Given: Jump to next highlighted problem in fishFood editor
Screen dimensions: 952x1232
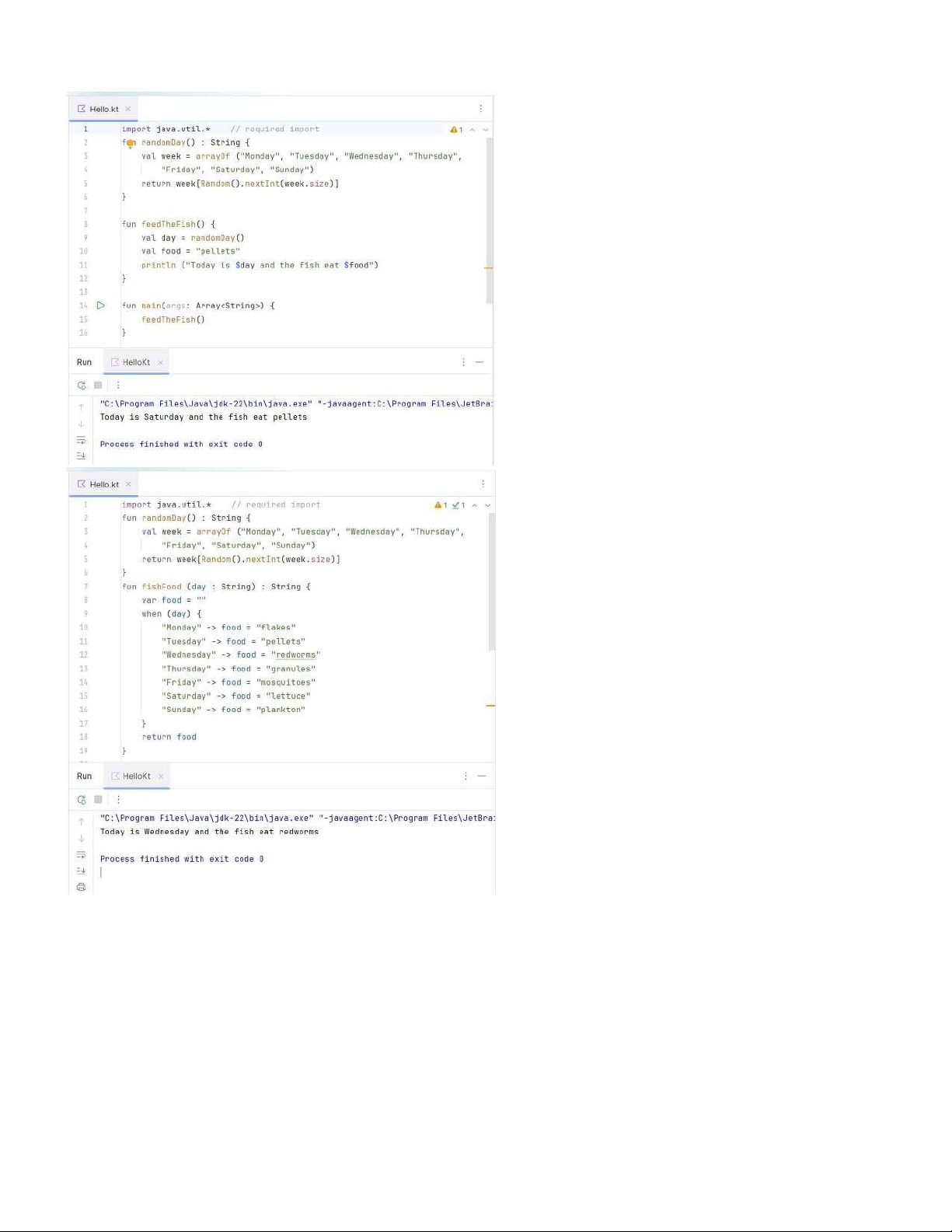Looking at the screenshot, I should coord(488,505).
